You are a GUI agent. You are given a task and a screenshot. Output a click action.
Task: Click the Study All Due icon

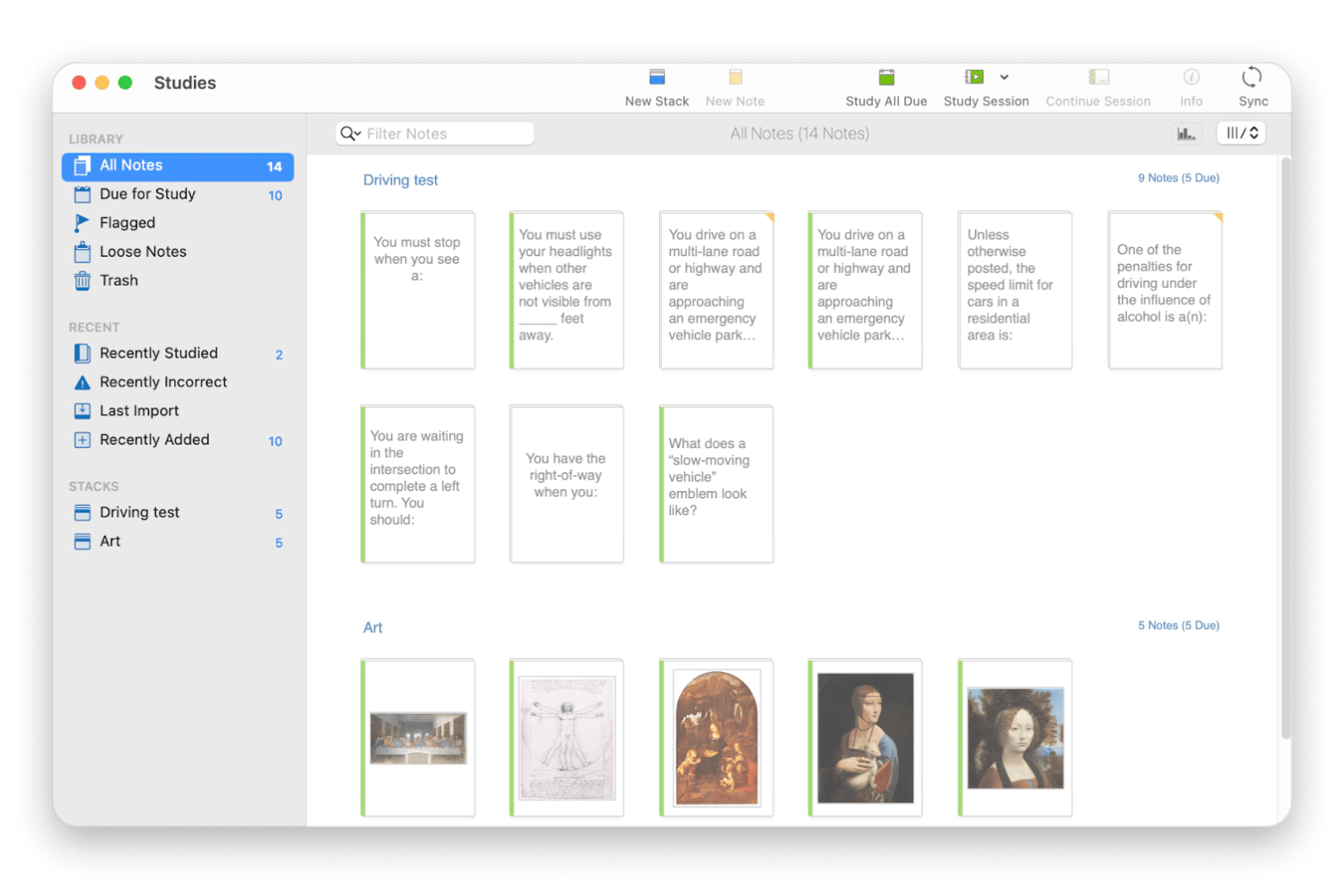[x=886, y=78]
